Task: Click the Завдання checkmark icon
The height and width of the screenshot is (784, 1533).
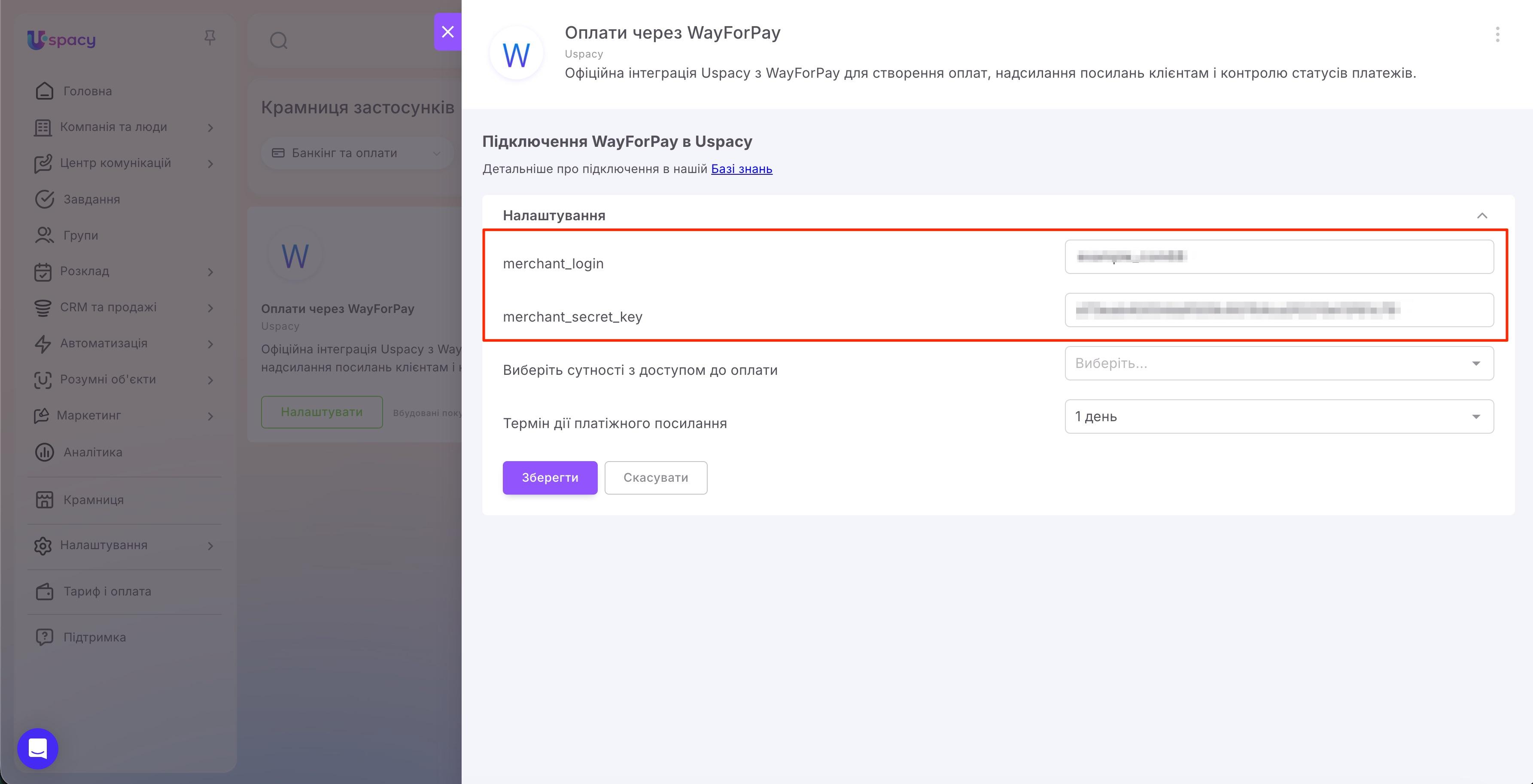Action: pyautogui.click(x=44, y=199)
